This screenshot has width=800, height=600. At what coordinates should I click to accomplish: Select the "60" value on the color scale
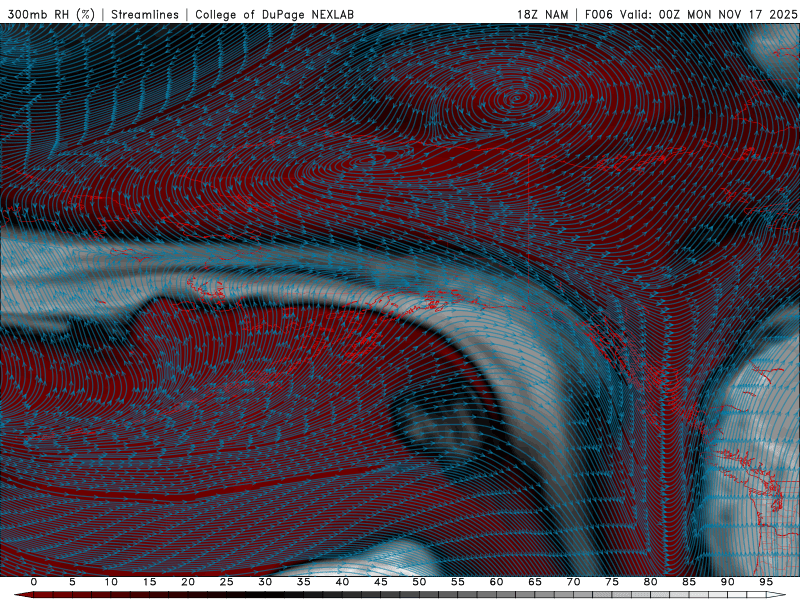click(x=496, y=582)
